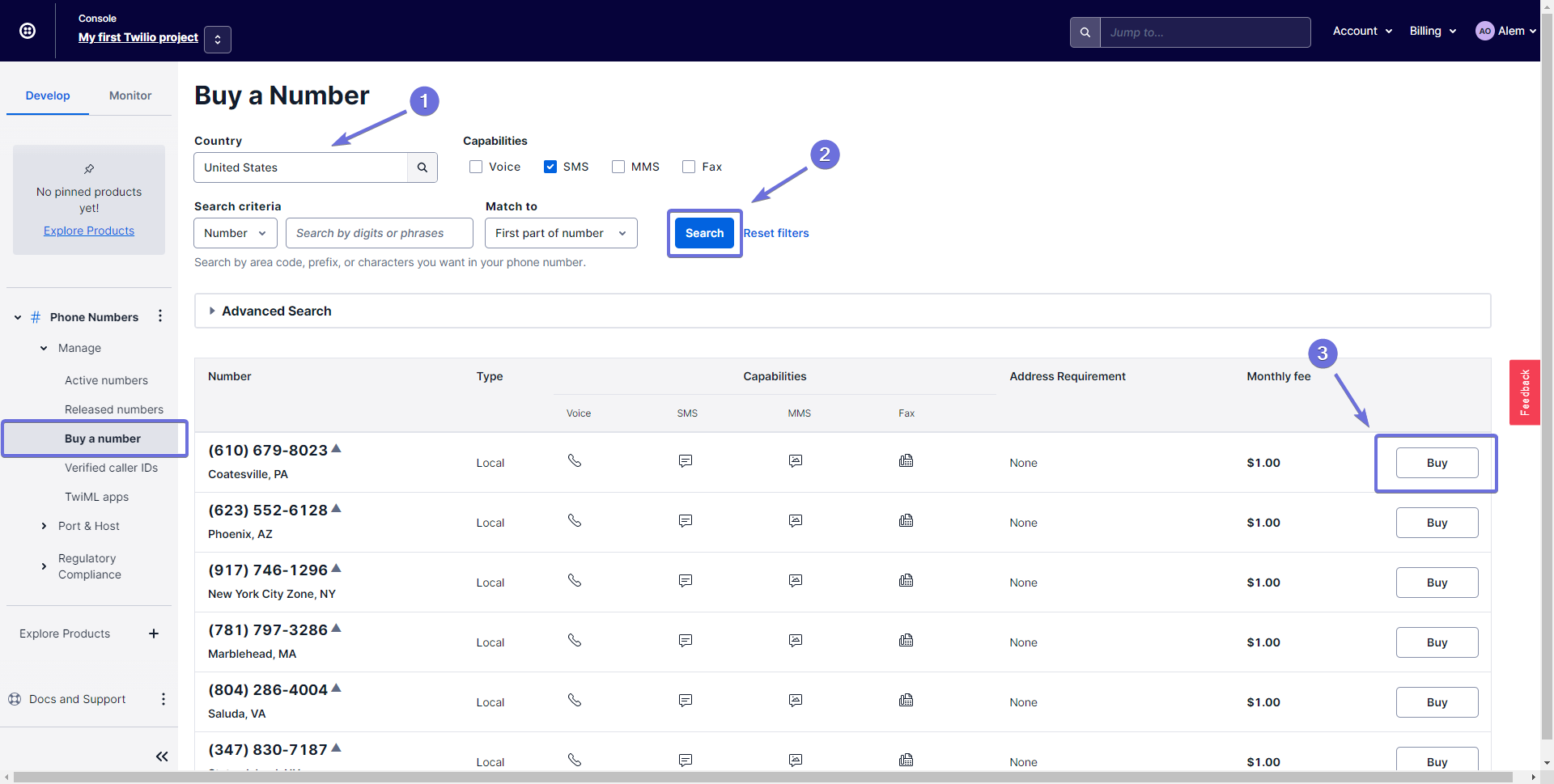
Task: Click the Country field showing United States
Action: point(300,167)
